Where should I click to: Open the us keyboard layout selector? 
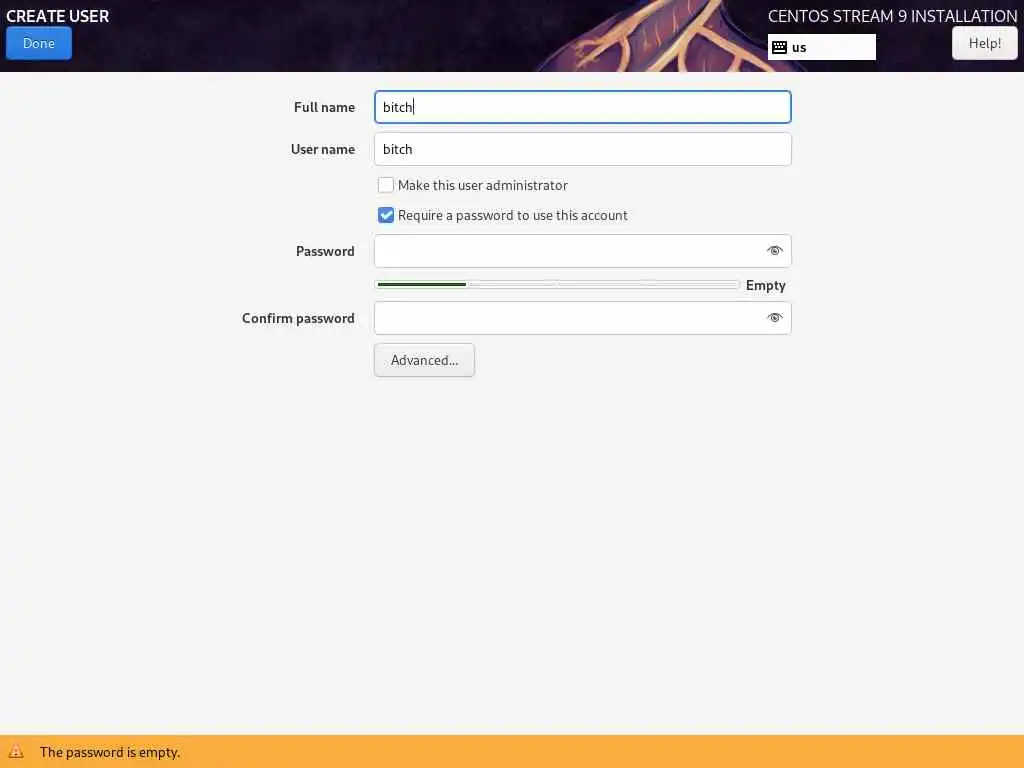(x=822, y=47)
